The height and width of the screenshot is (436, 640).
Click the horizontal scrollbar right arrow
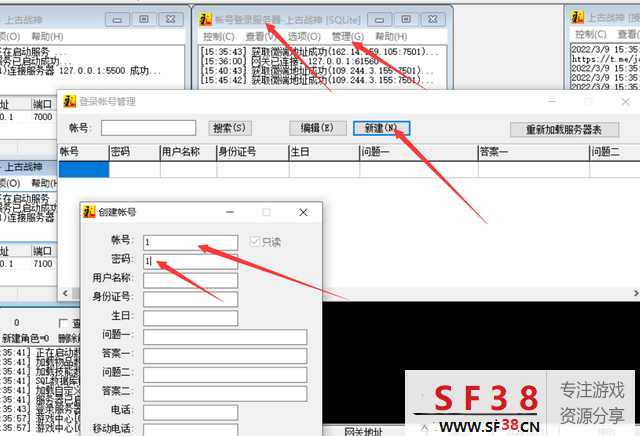(x=636, y=293)
